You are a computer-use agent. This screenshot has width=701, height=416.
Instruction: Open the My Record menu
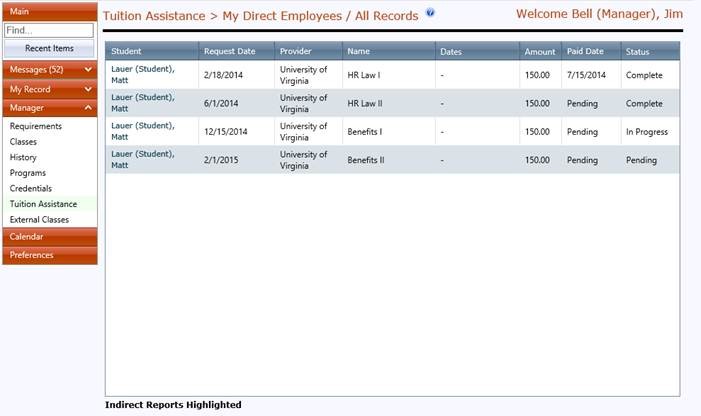pos(50,89)
